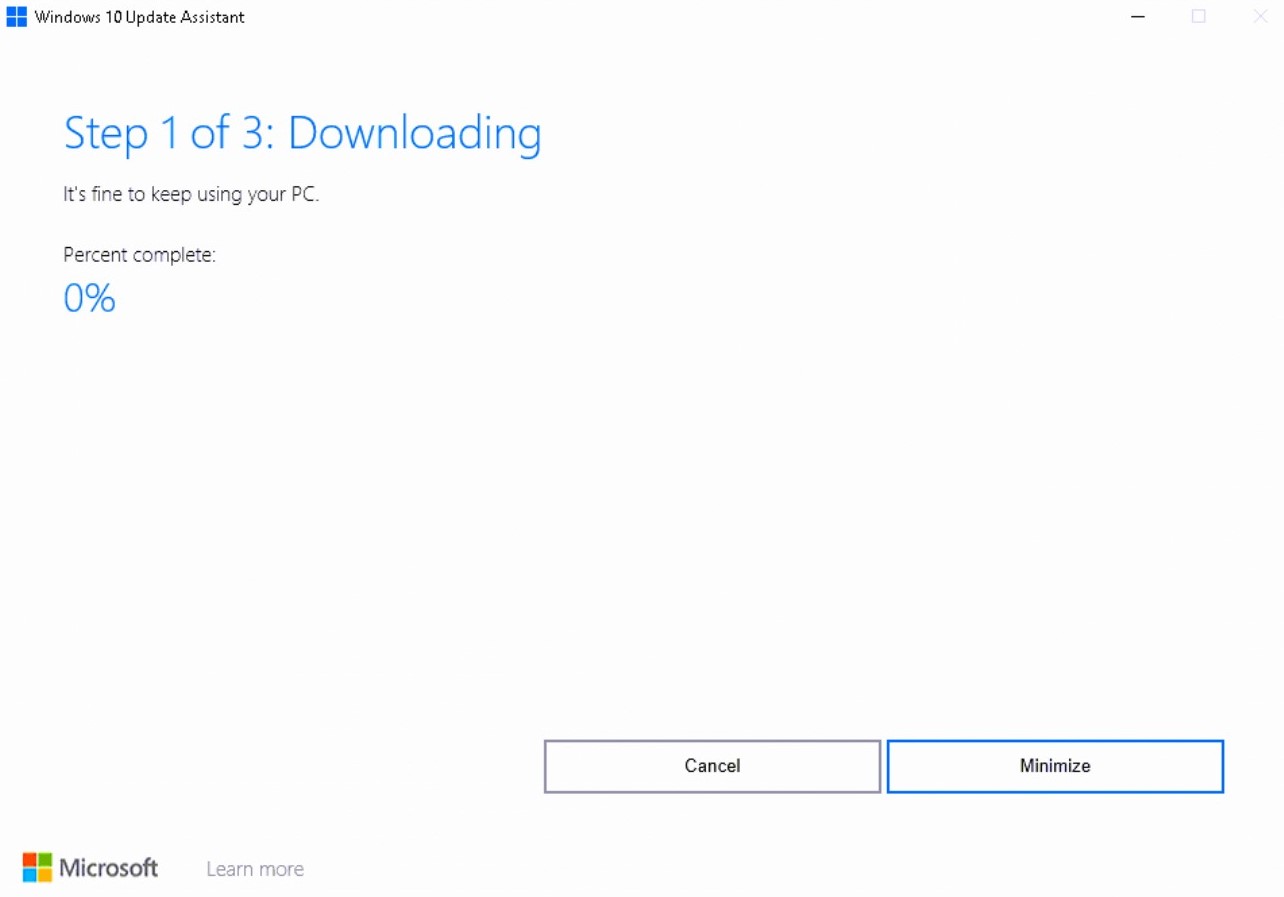This screenshot has width=1284, height=897.
Task: Click the "Percent complete:" label
Action: coord(139,255)
